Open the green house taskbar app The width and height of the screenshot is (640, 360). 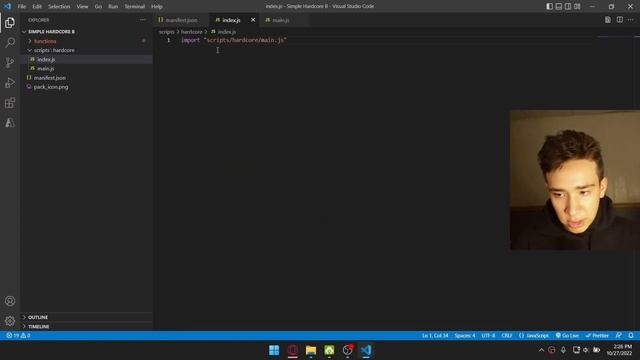coord(329,350)
